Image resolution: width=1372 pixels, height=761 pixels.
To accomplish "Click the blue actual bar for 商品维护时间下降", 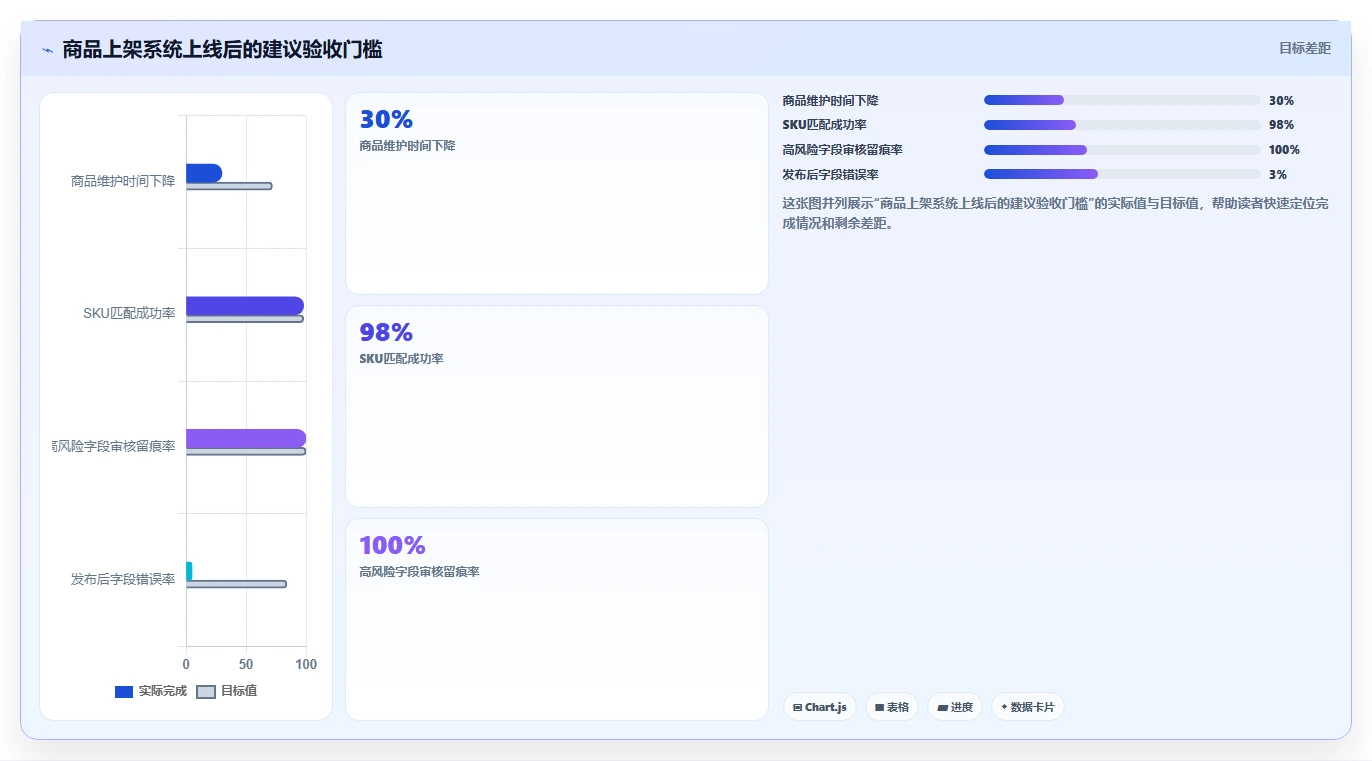I will click(204, 173).
